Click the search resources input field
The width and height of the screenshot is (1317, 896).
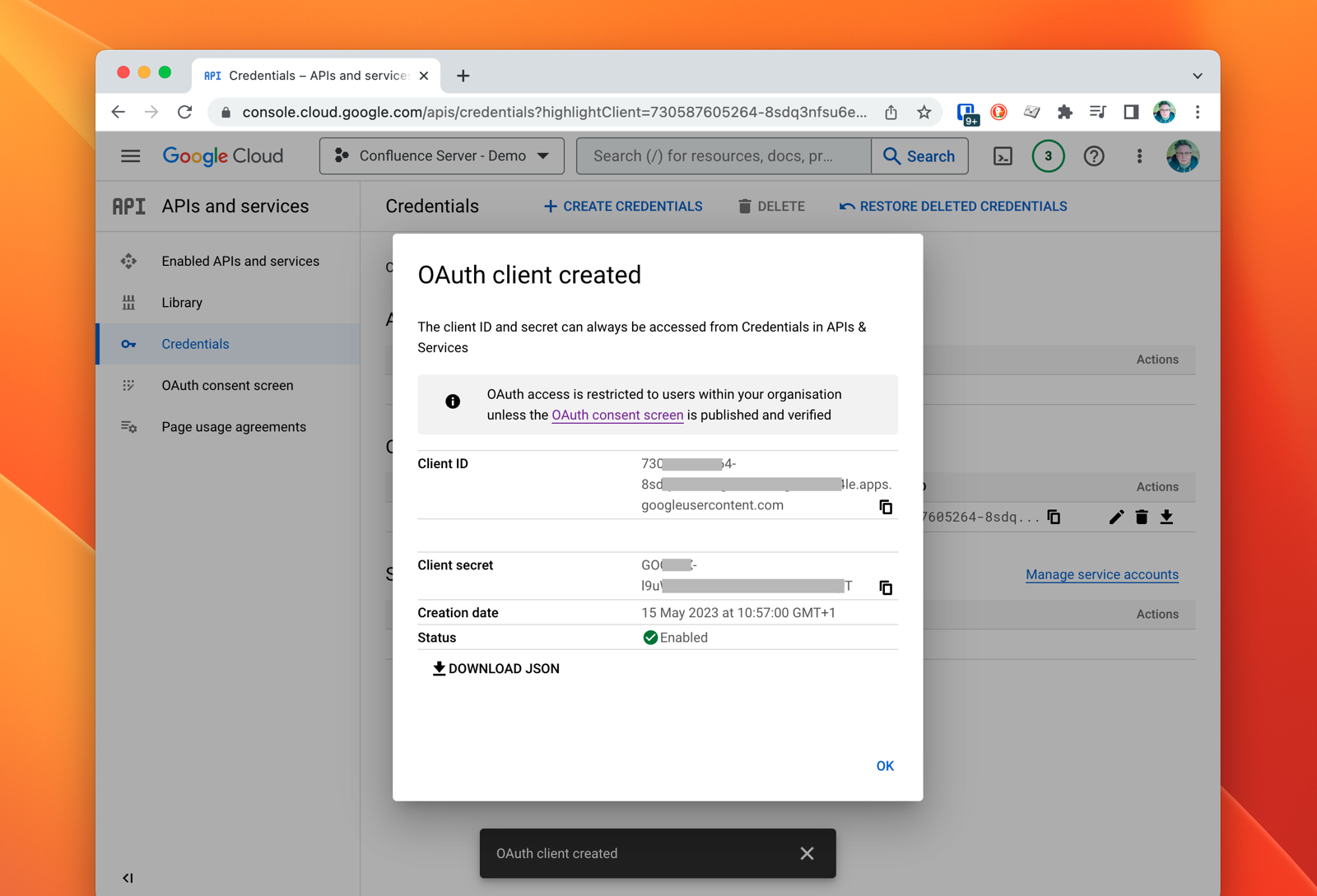pos(724,156)
